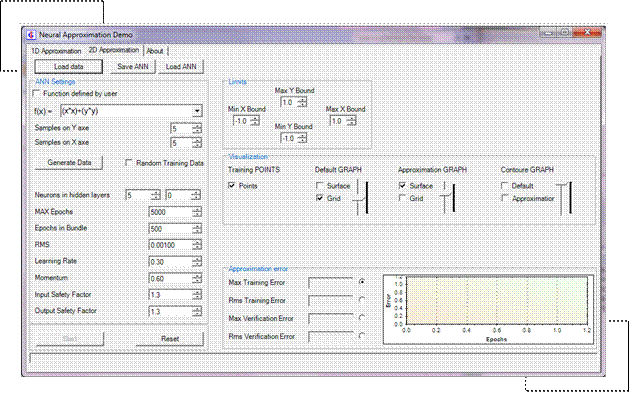Click the Samples on X axe spinner arrows
The image size is (630, 393).
pos(197,143)
